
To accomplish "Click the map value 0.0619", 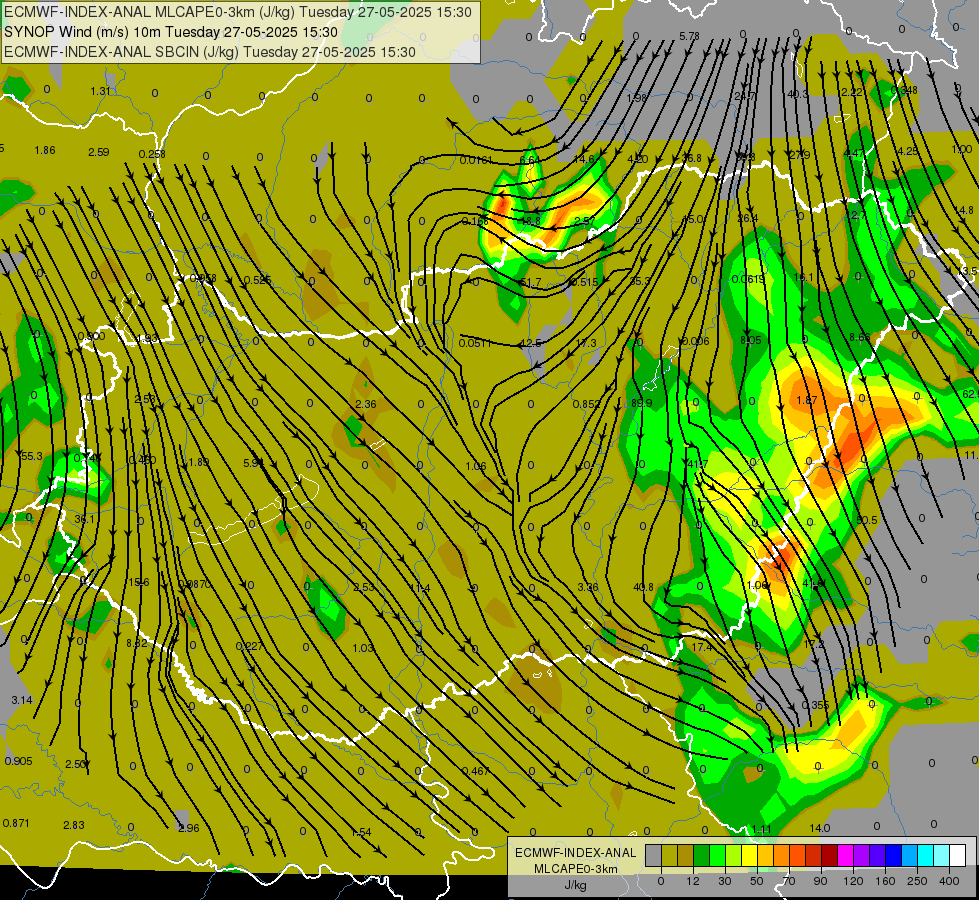I will click(747, 279).
